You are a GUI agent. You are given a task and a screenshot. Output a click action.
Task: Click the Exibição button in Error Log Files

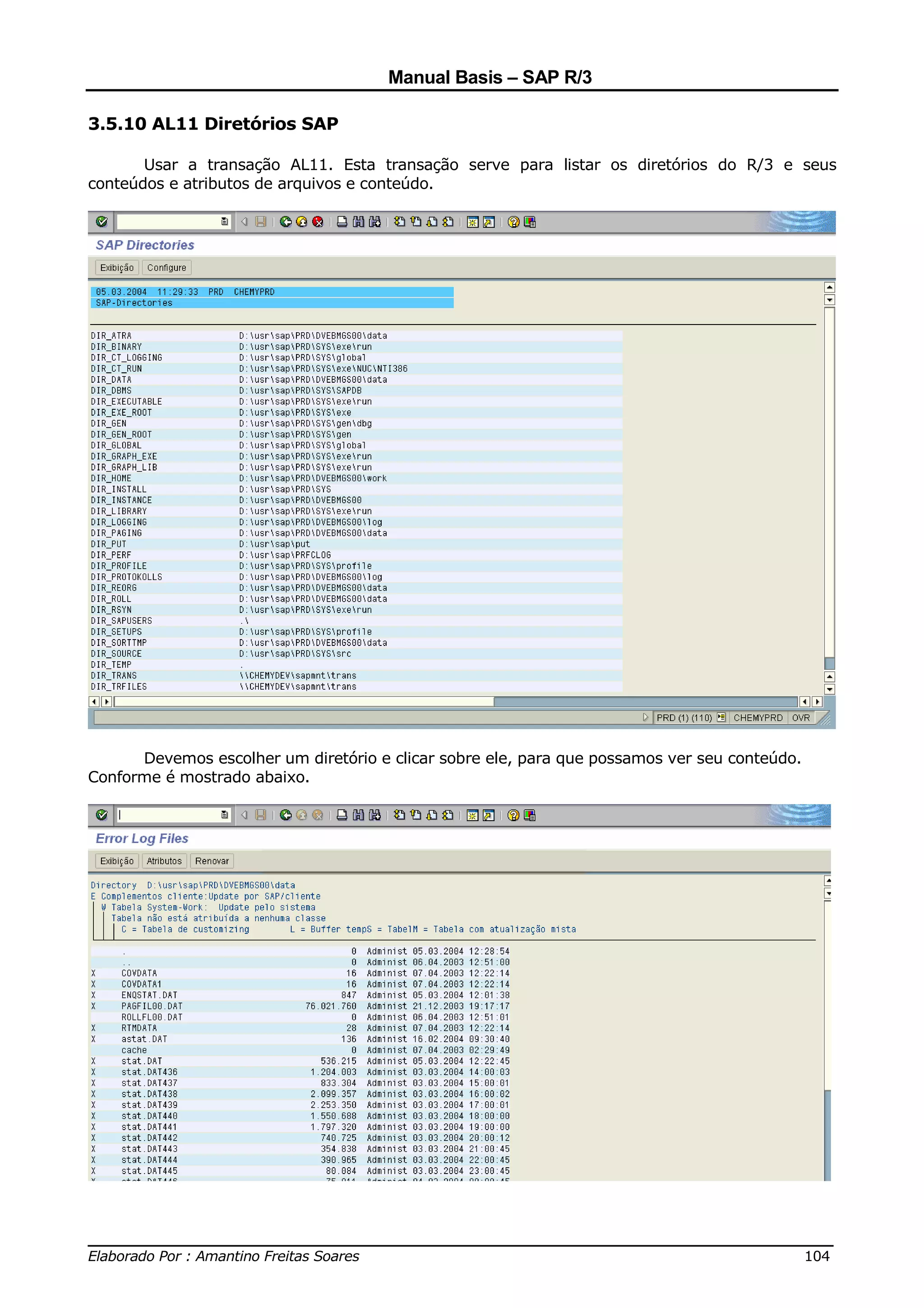coord(117,861)
